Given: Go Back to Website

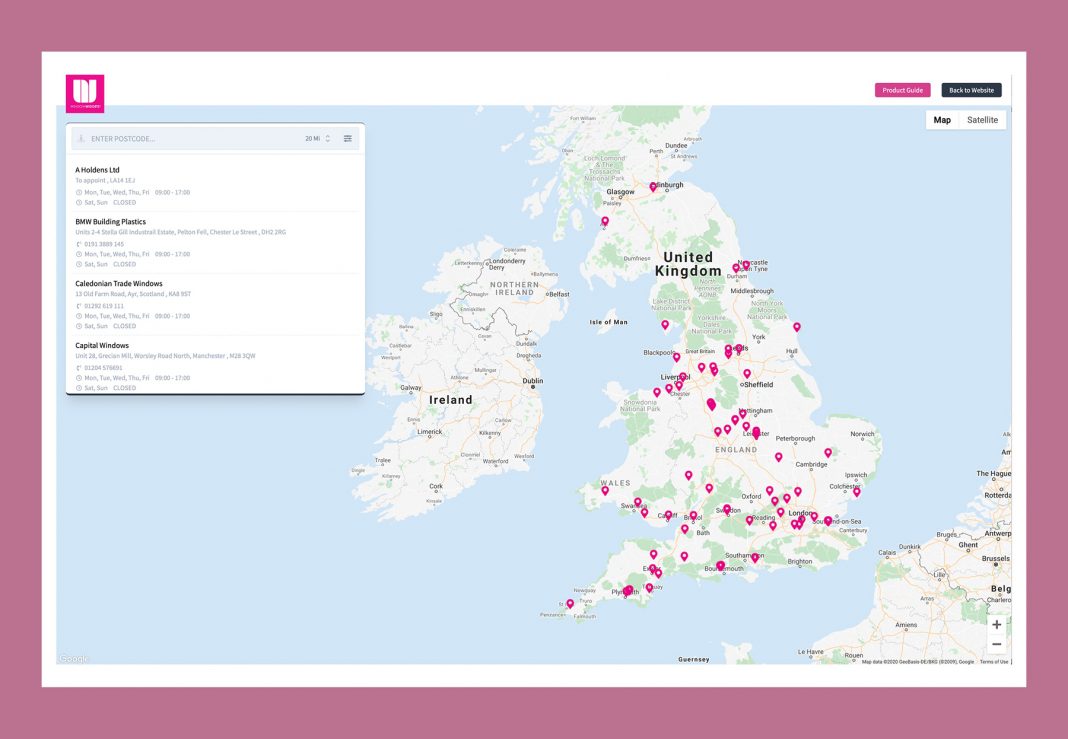Looking at the screenshot, I should click(x=971, y=90).
